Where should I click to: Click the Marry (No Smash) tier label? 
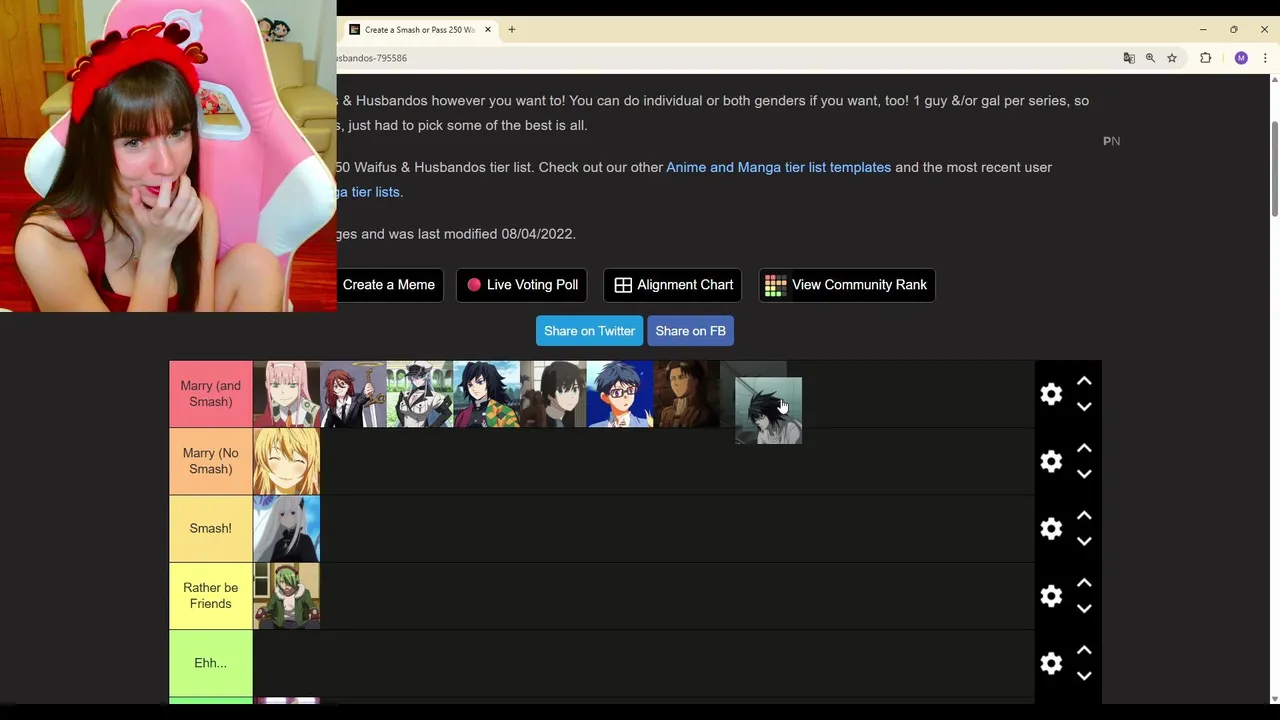point(210,461)
